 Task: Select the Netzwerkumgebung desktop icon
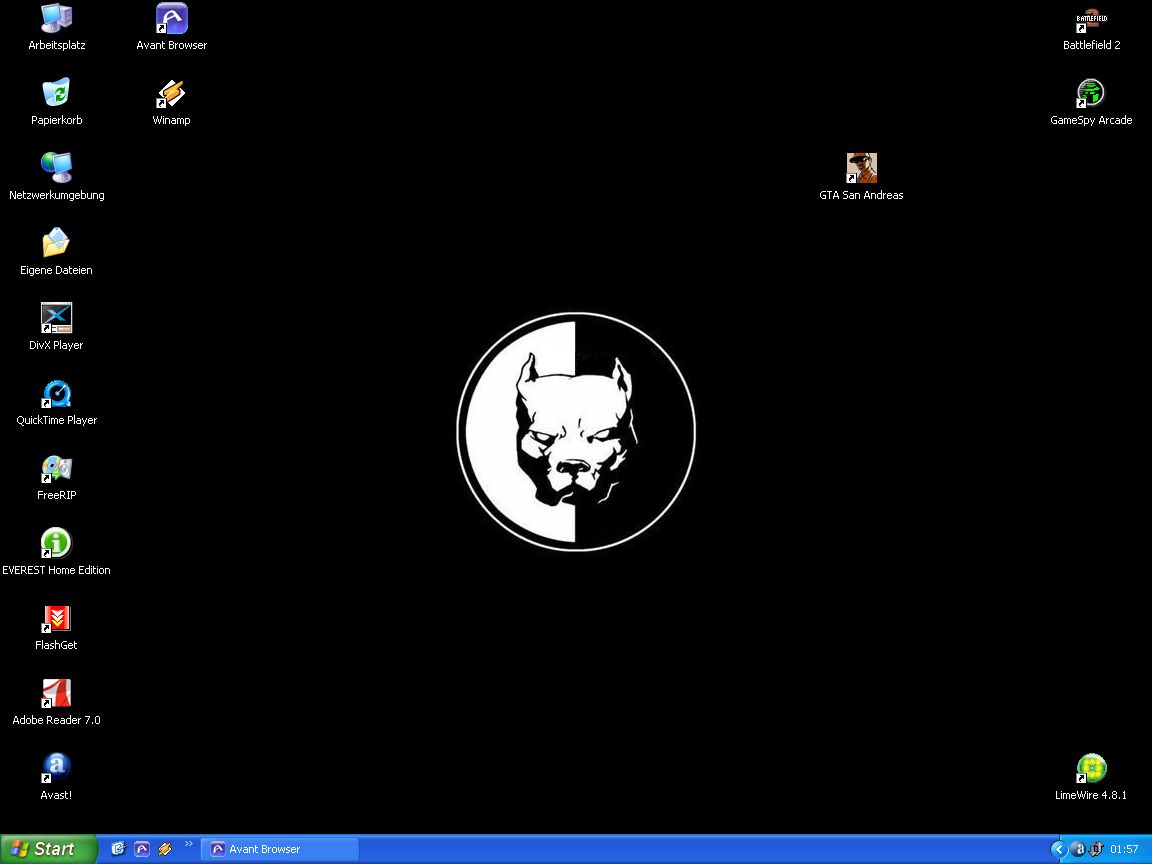(56, 169)
